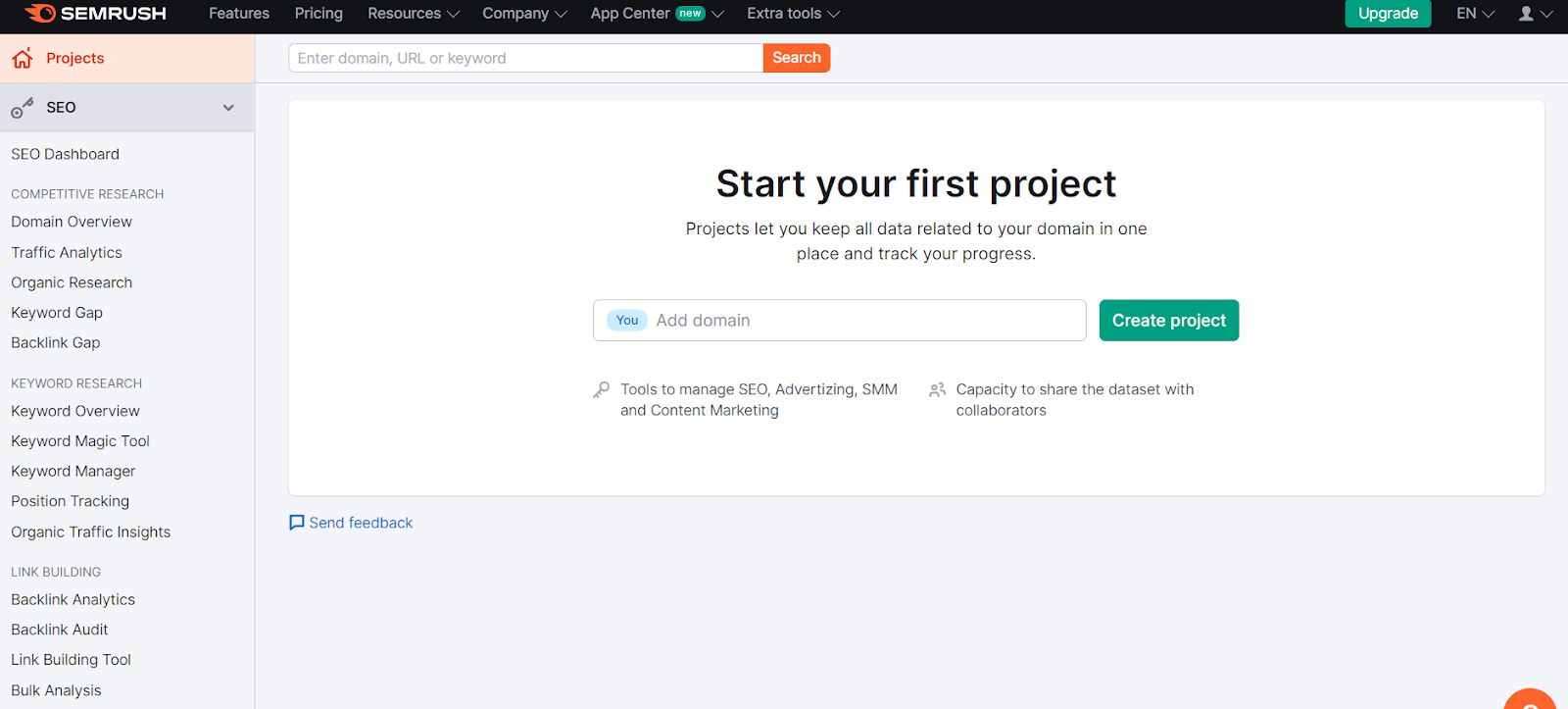Open the Company dropdown
Image resolution: width=1568 pixels, height=709 pixels.
click(524, 14)
